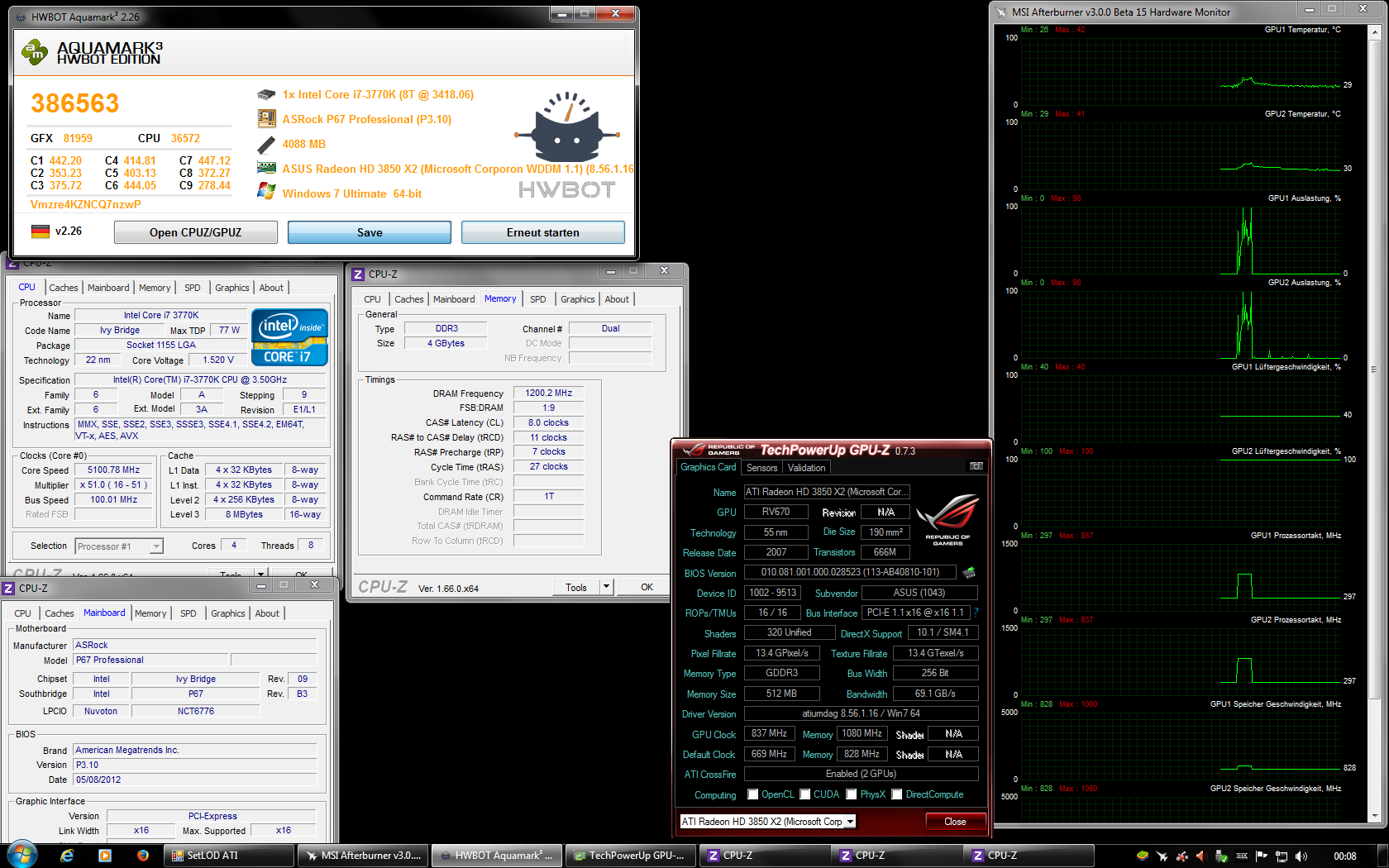Image resolution: width=1389 pixels, height=868 pixels.
Task: Open the Tools dropdown arrow in CPU-Z Memory window
Action: [x=606, y=587]
